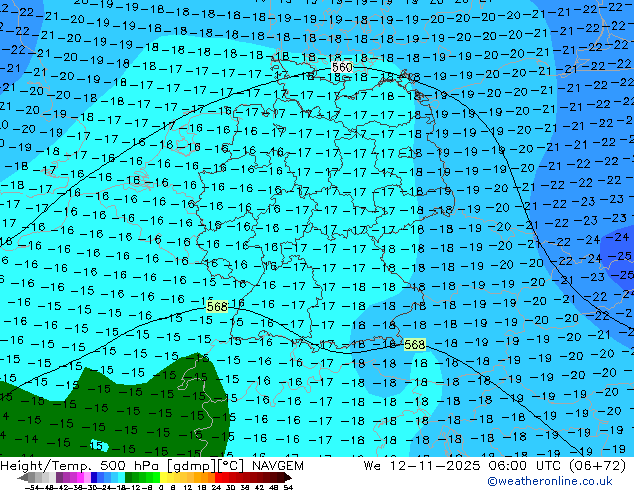634x490 pixels.
Task: Click the left arrow end of color legend
Action: click(x=23, y=477)
